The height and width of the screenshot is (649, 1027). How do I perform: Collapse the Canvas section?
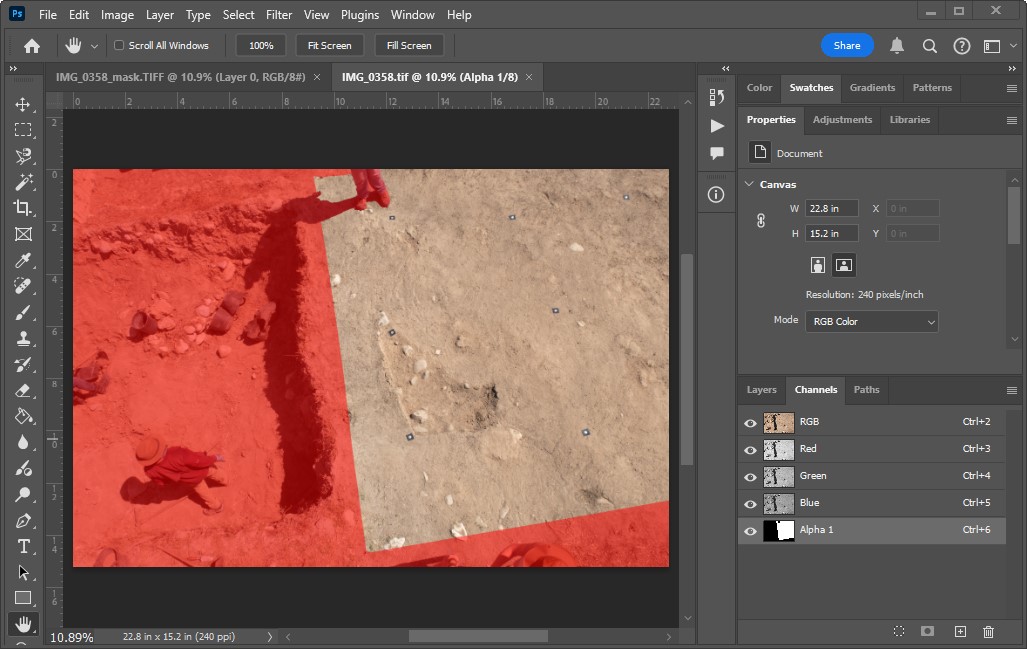750,184
